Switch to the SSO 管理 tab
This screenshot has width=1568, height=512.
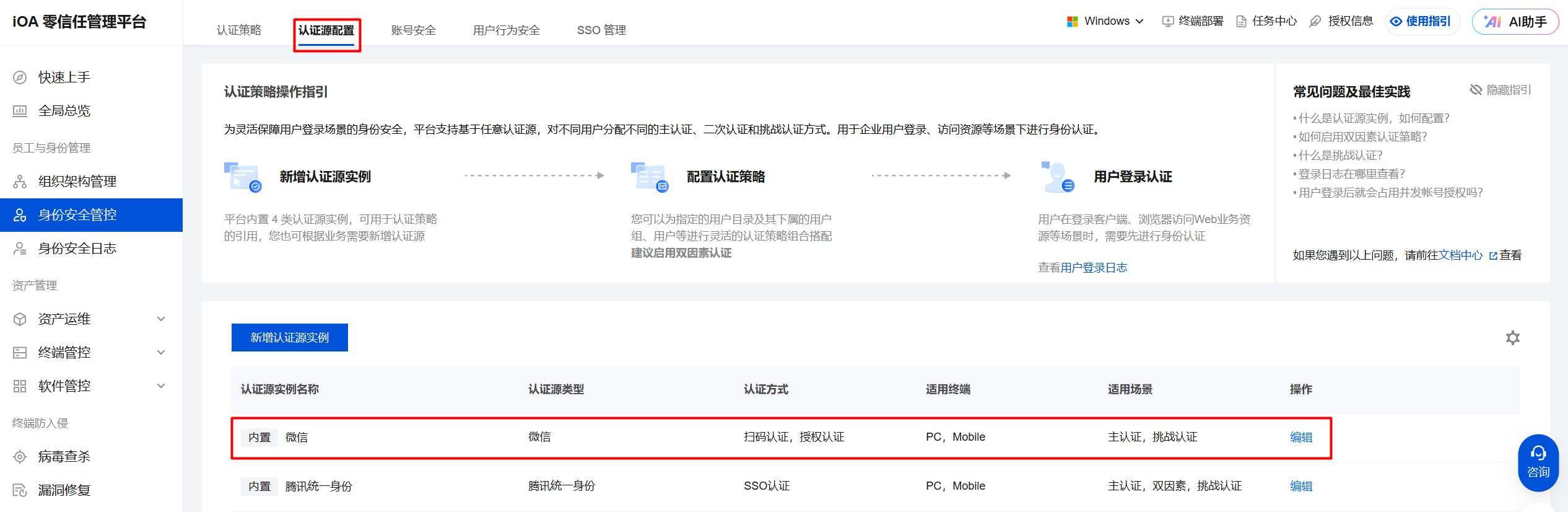tap(601, 30)
